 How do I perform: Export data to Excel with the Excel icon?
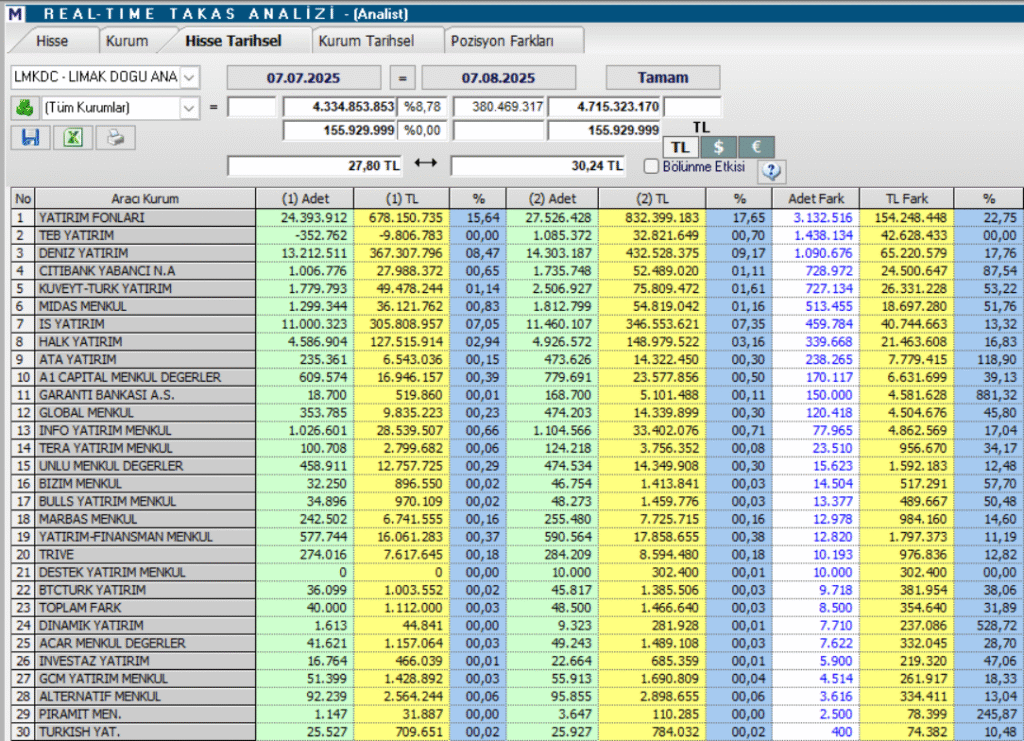coord(71,137)
